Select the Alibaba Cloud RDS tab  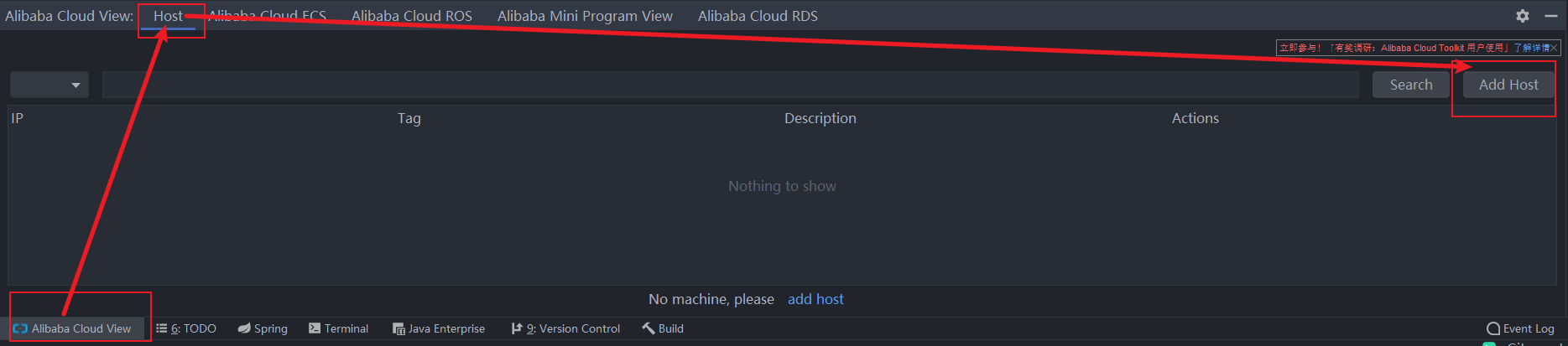758,16
